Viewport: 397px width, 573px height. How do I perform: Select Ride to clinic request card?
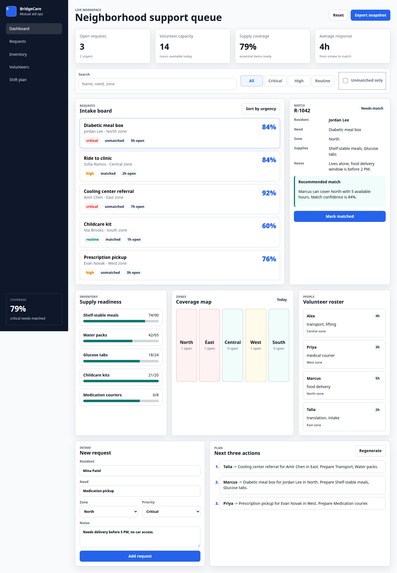(180, 166)
